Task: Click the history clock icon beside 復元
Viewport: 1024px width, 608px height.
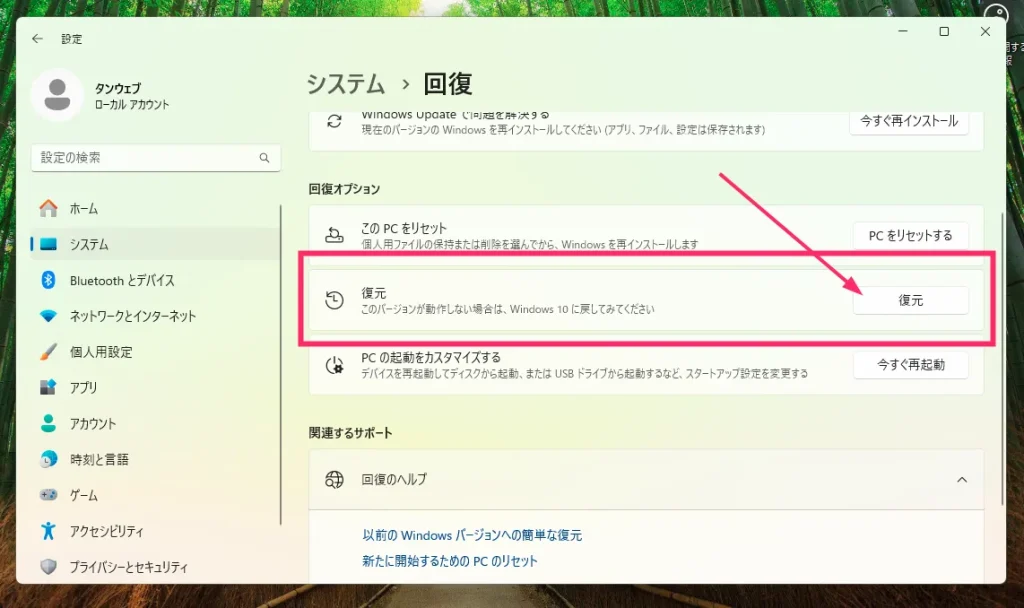Action: click(334, 300)
